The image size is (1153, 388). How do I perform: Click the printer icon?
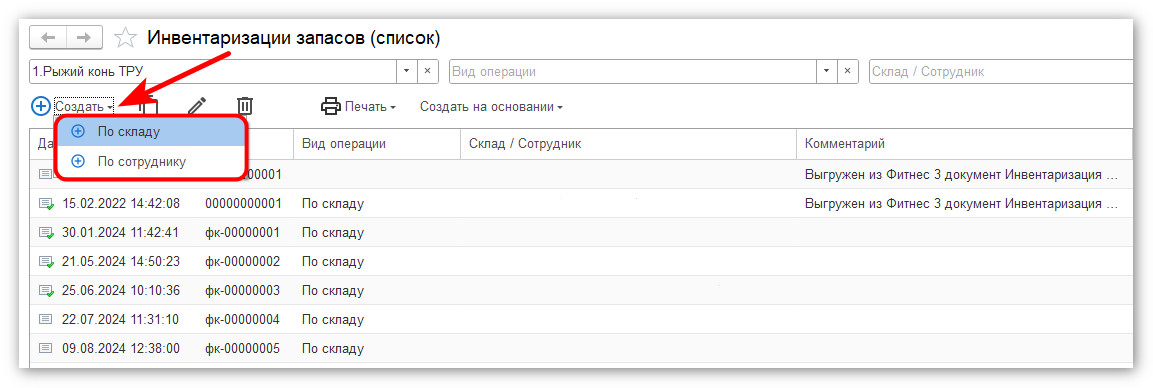click(x=331, y=107)
